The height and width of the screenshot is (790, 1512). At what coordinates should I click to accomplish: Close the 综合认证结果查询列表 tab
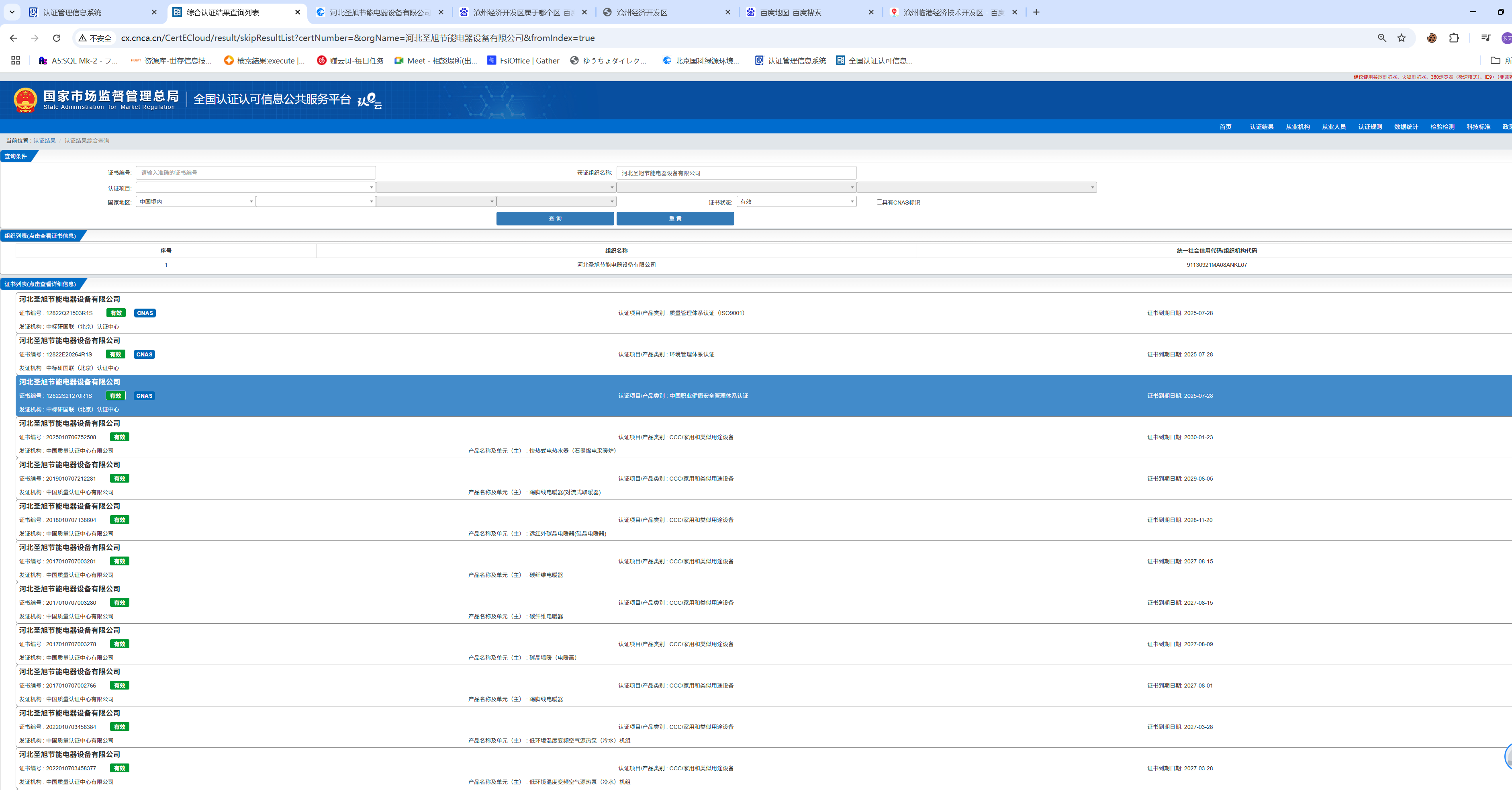pos(298,12)
